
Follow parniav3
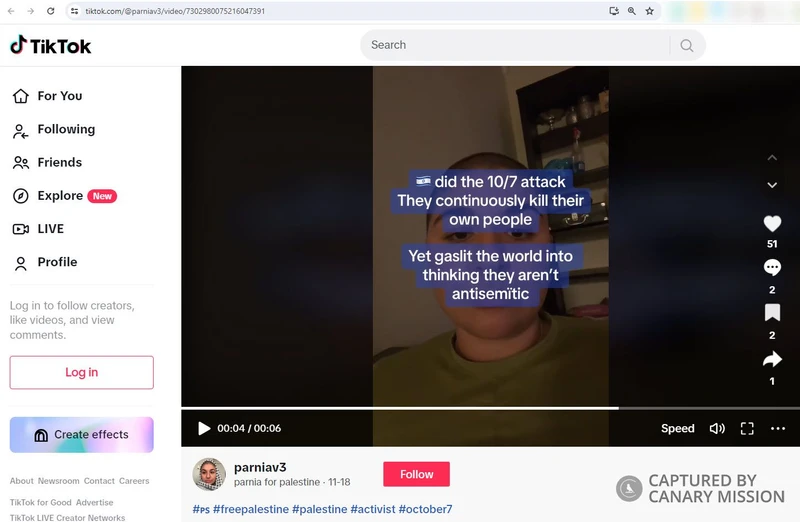(416, 474)
